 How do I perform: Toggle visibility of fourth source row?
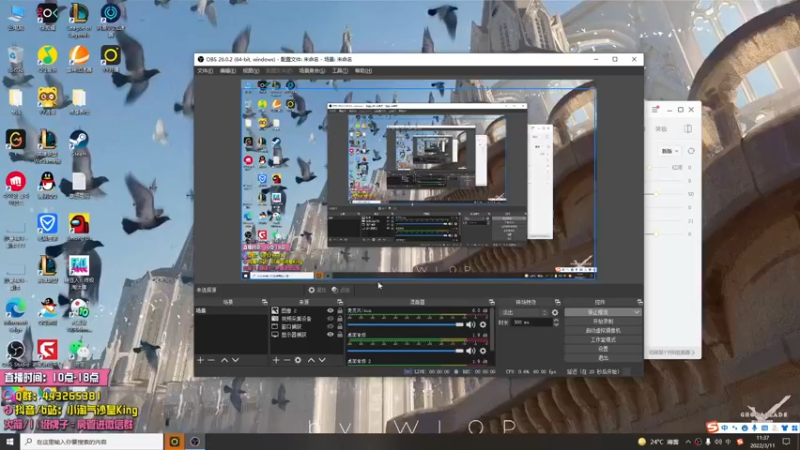coord(330,335)
